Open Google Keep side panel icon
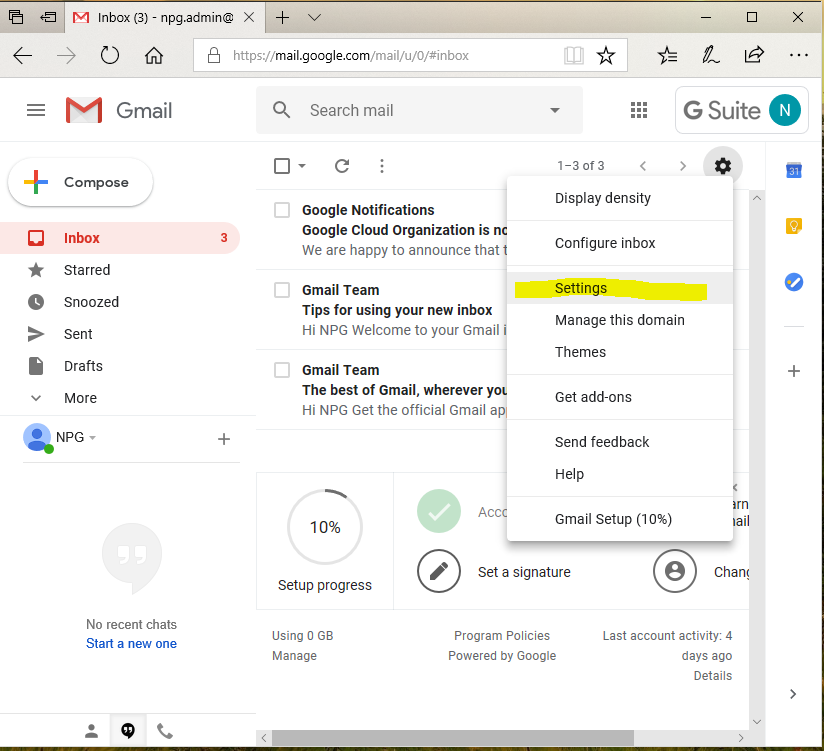 point(794,226)
